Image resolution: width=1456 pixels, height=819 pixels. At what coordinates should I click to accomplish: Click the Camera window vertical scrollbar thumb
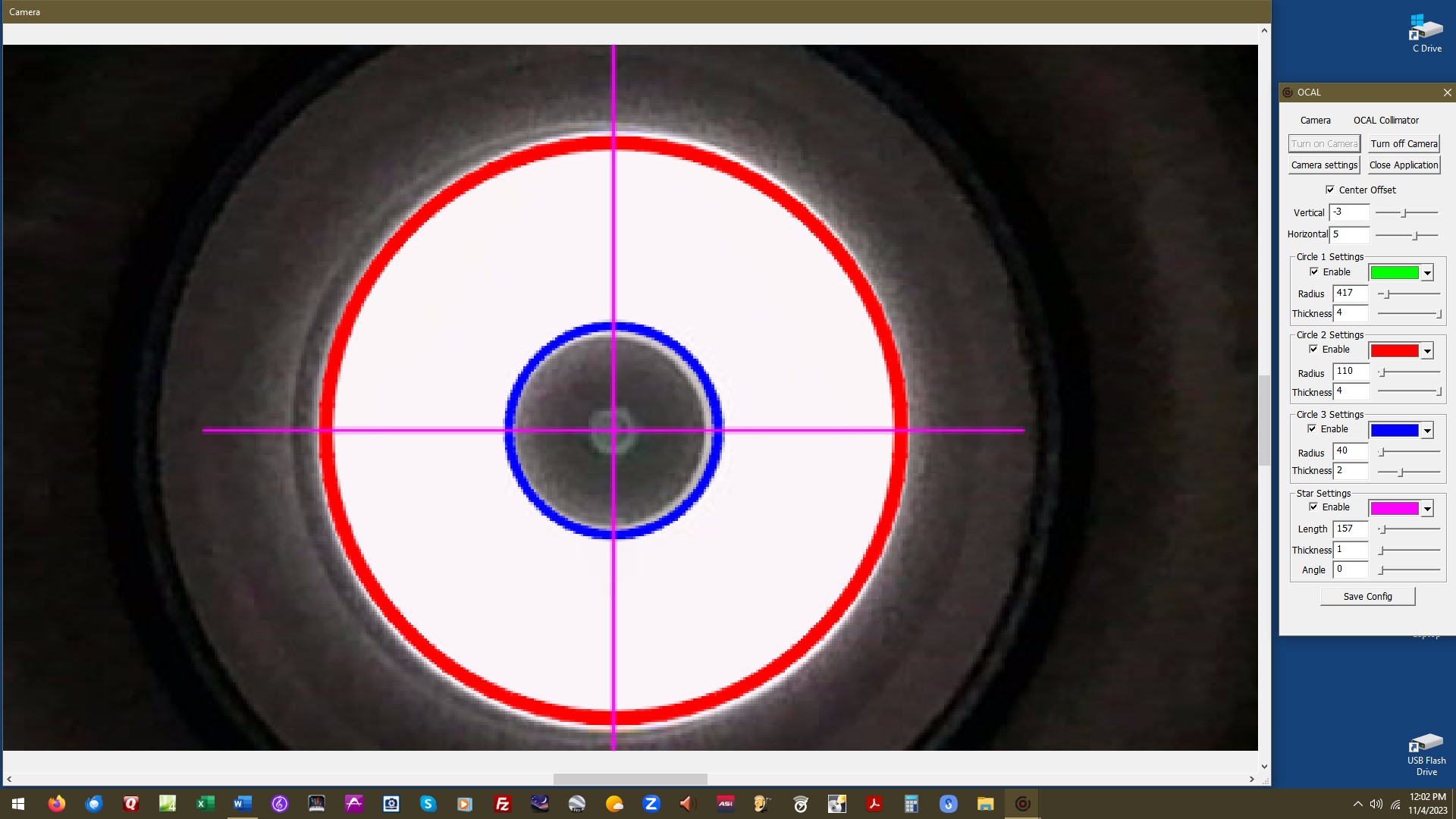point(1264,419)
